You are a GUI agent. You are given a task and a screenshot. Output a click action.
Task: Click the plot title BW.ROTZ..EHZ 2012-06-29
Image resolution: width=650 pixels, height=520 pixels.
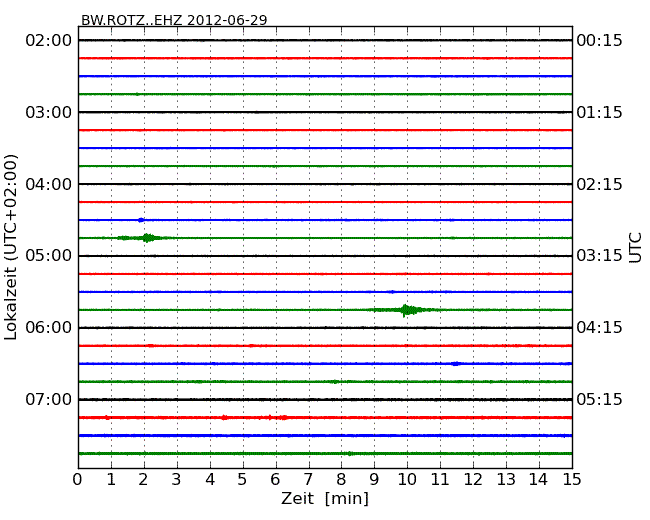(174, 20)
